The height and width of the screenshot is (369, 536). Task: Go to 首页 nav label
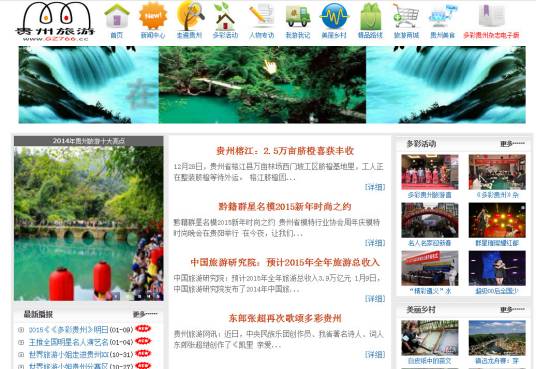[117, 35]
